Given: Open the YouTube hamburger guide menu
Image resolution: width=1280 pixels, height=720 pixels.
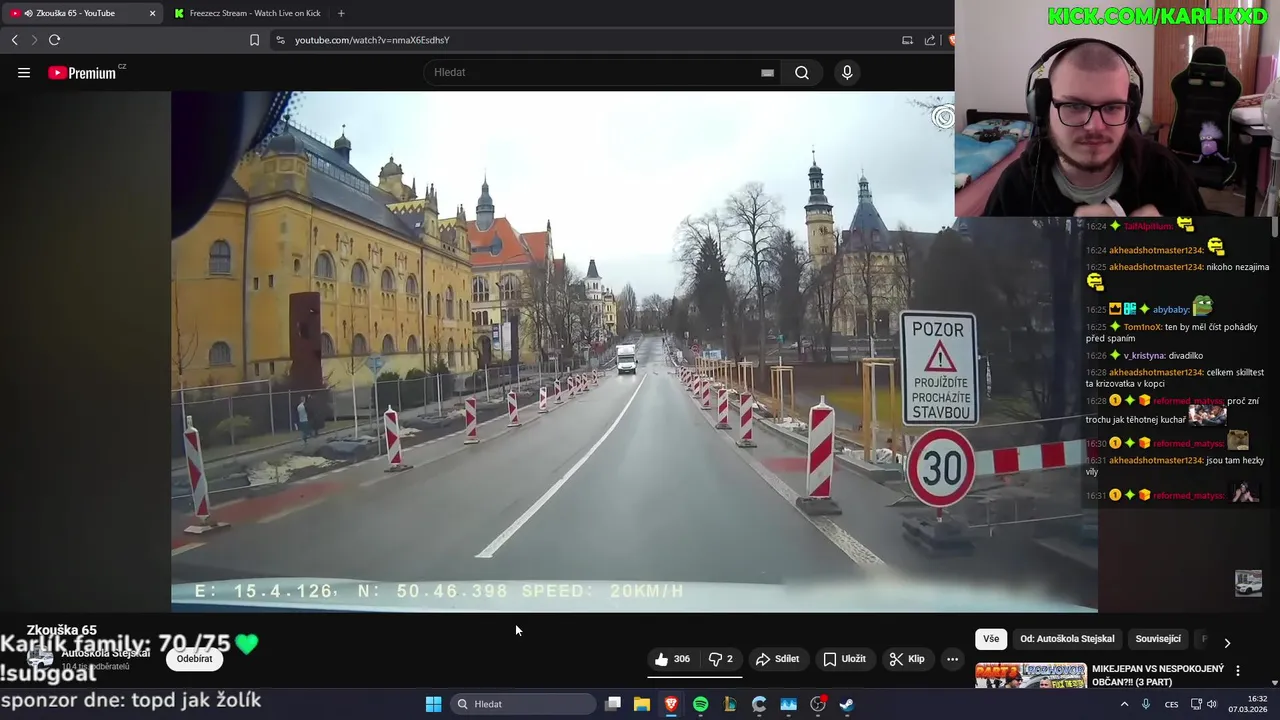Looking at the screenshot, I should pos(24,72).
